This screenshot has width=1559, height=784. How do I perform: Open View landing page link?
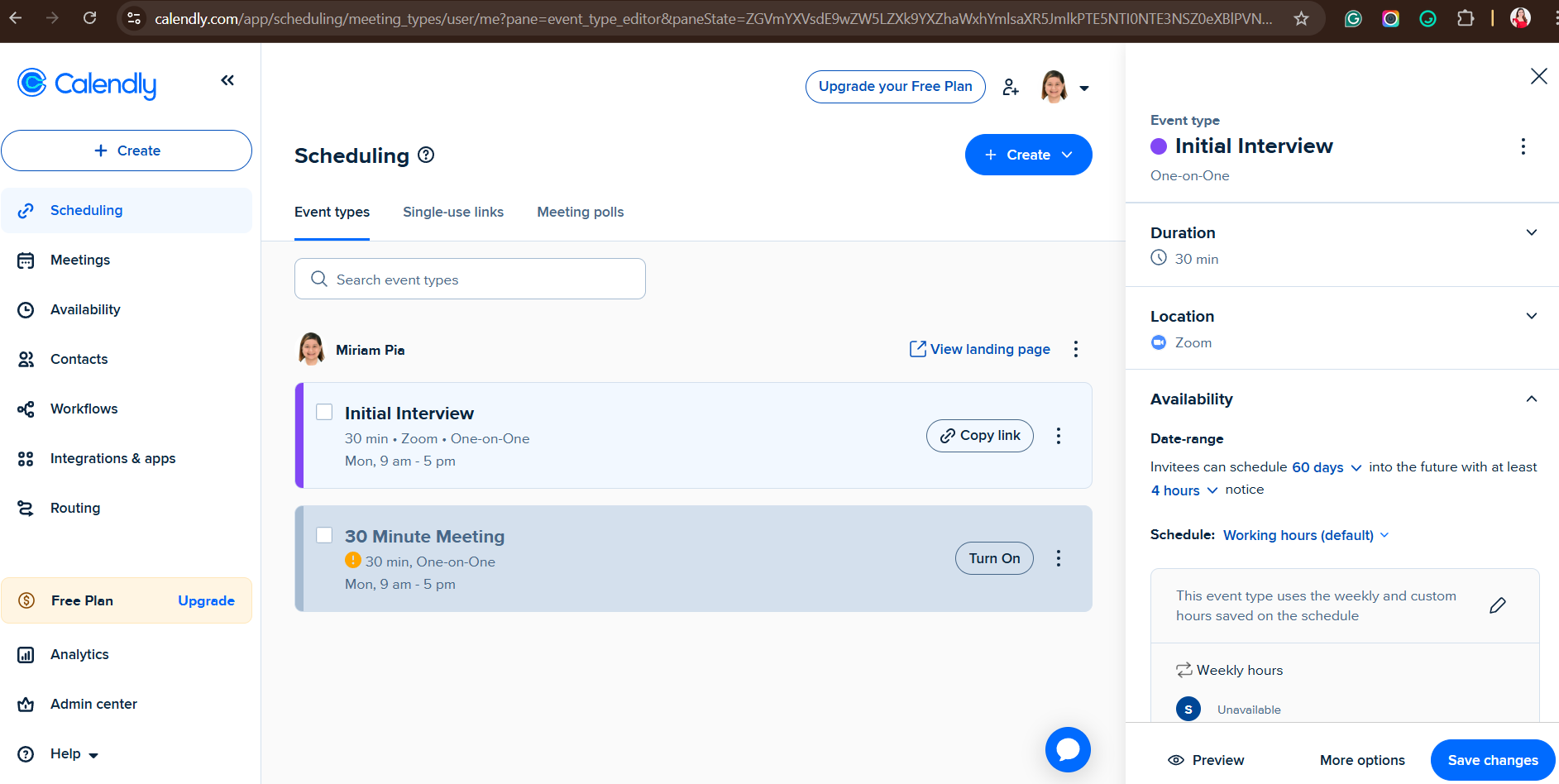coord(980,349)
